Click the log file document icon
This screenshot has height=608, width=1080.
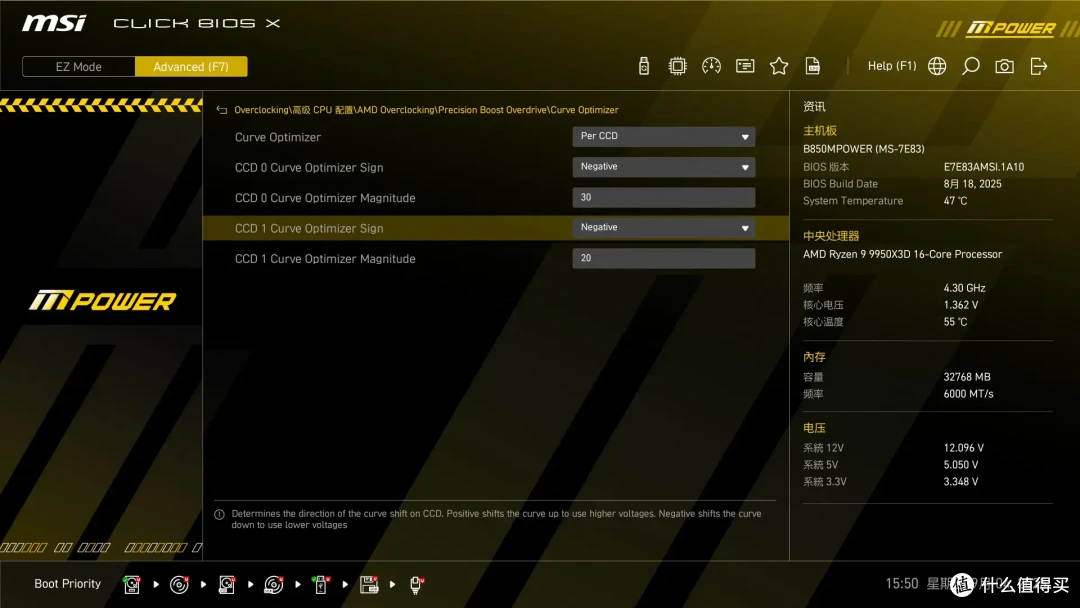coord(813,66)
